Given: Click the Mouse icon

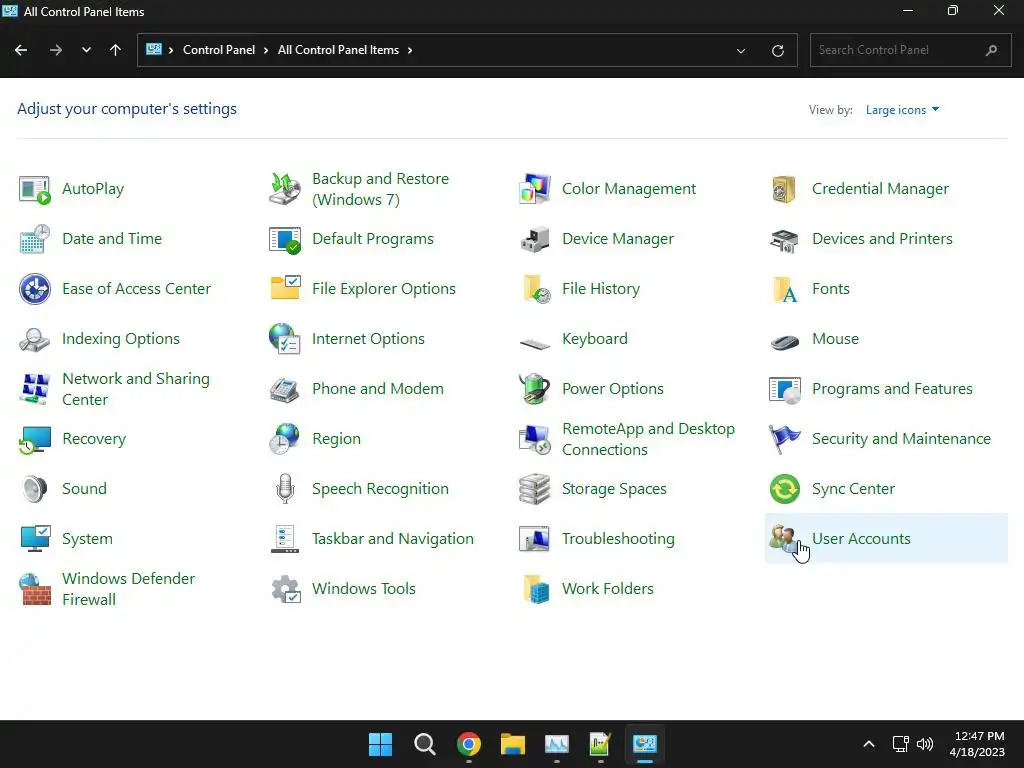Looking at the screenshot, I should (x=784, y=341).
